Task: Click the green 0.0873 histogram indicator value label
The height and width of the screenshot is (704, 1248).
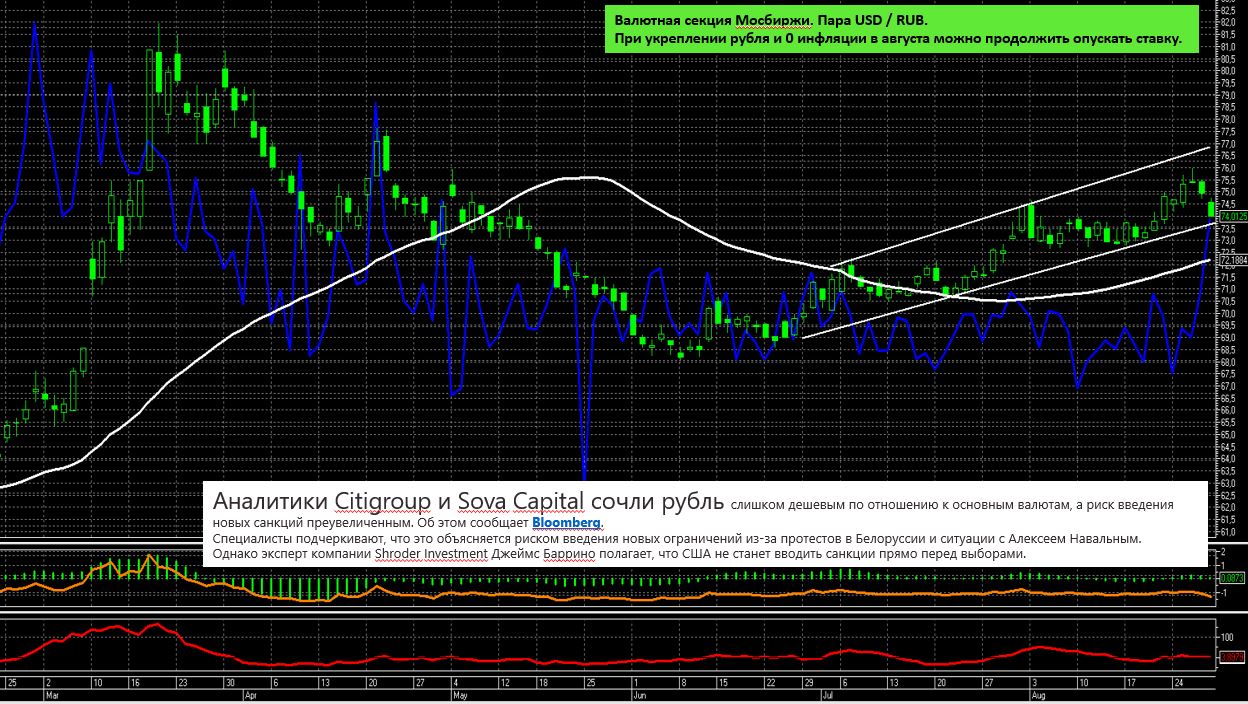Action: point(1233,577)
